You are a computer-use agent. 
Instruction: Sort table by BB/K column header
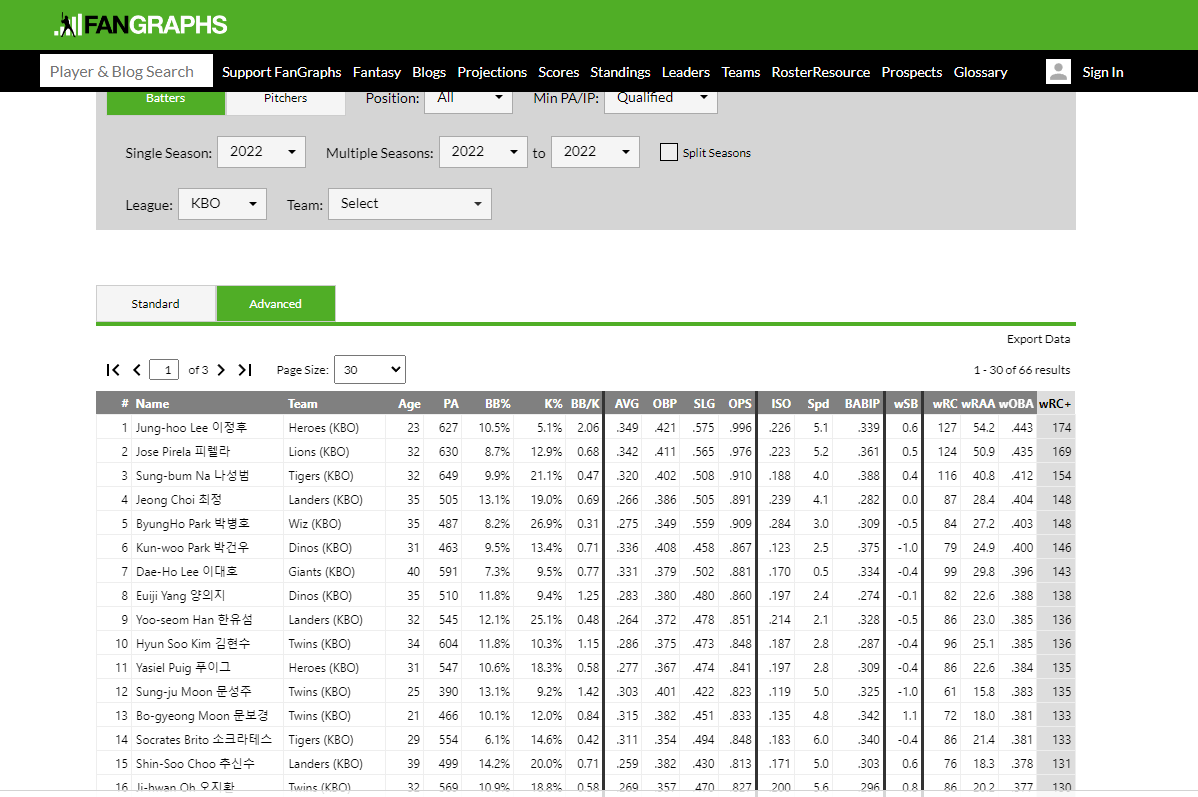pos(585,403)
